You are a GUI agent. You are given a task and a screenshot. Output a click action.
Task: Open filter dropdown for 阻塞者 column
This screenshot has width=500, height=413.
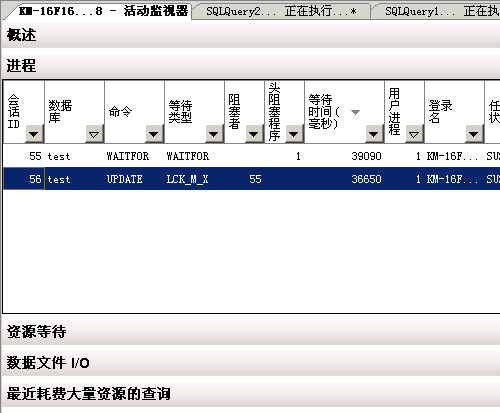pyautogui.click(x=254, y=134)
